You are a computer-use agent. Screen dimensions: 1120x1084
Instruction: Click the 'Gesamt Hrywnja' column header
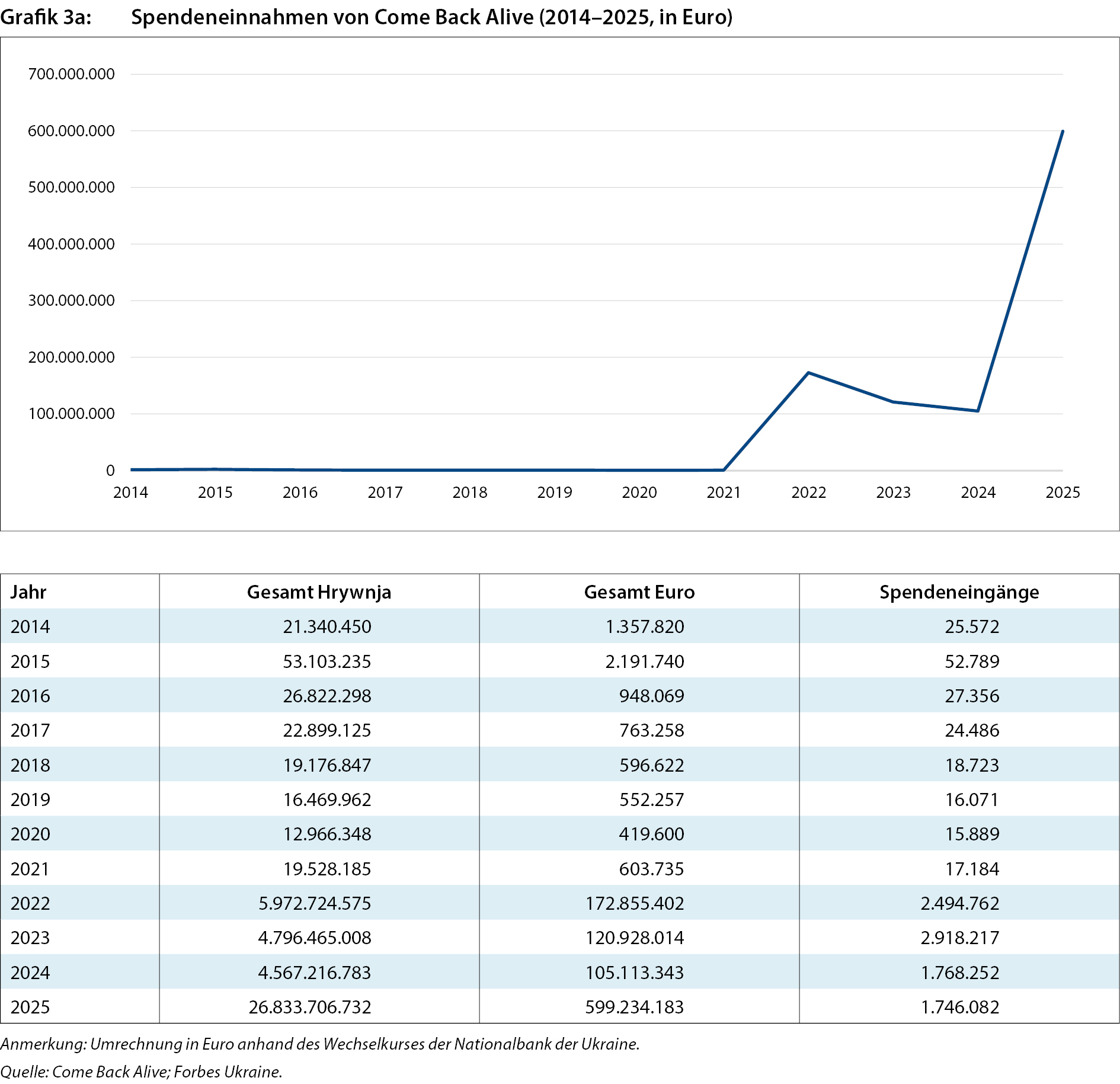pos(319,592)
